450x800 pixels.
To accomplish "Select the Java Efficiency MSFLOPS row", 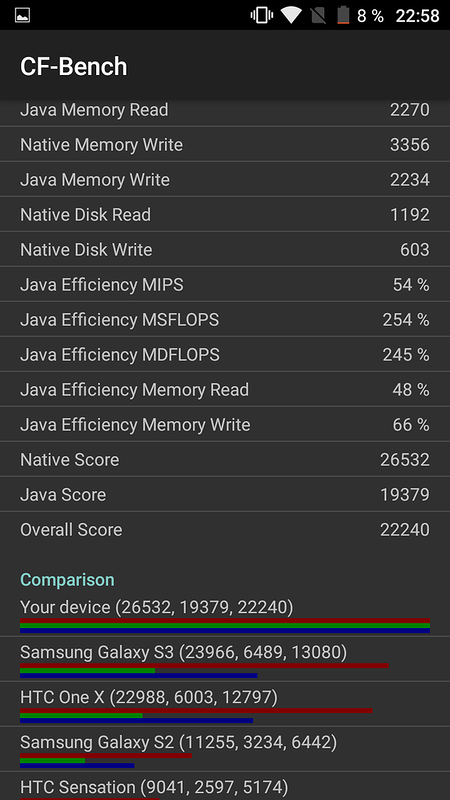I will coord(225,319).
